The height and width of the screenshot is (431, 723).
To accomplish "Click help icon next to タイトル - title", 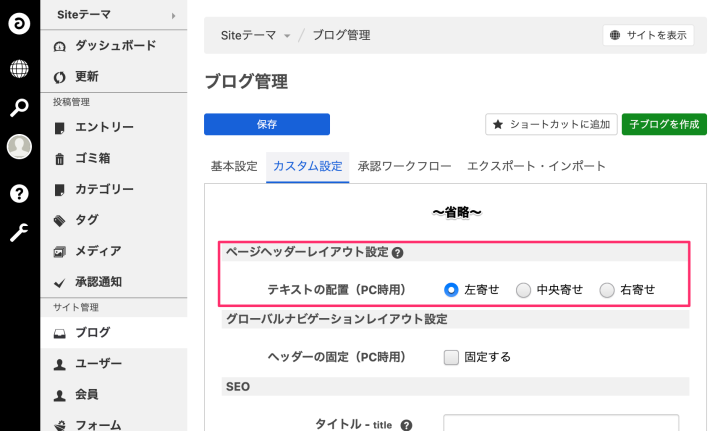I will 406,426.
